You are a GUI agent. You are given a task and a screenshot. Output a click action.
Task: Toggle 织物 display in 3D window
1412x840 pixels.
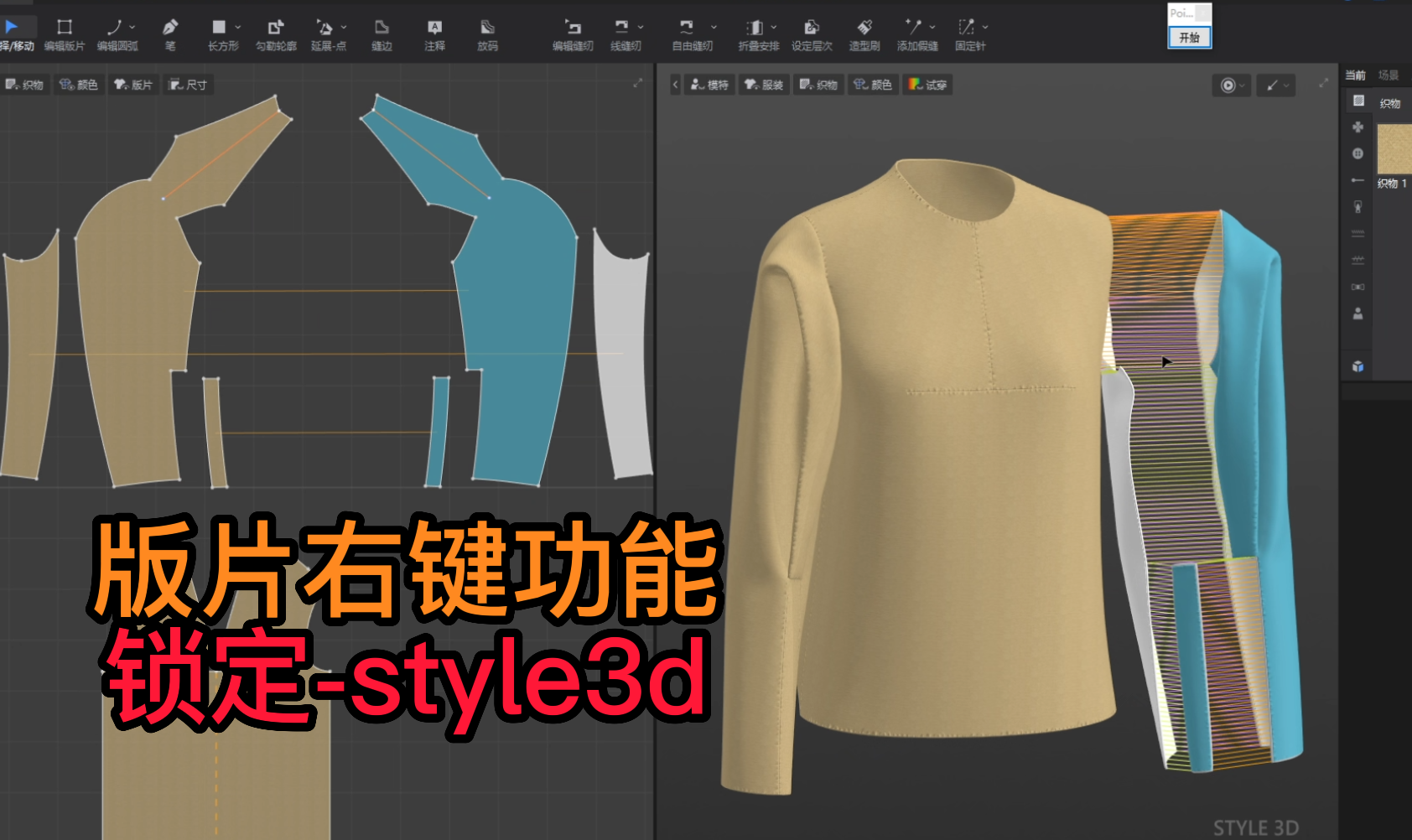pyautogui.click(x=818, y=85)
